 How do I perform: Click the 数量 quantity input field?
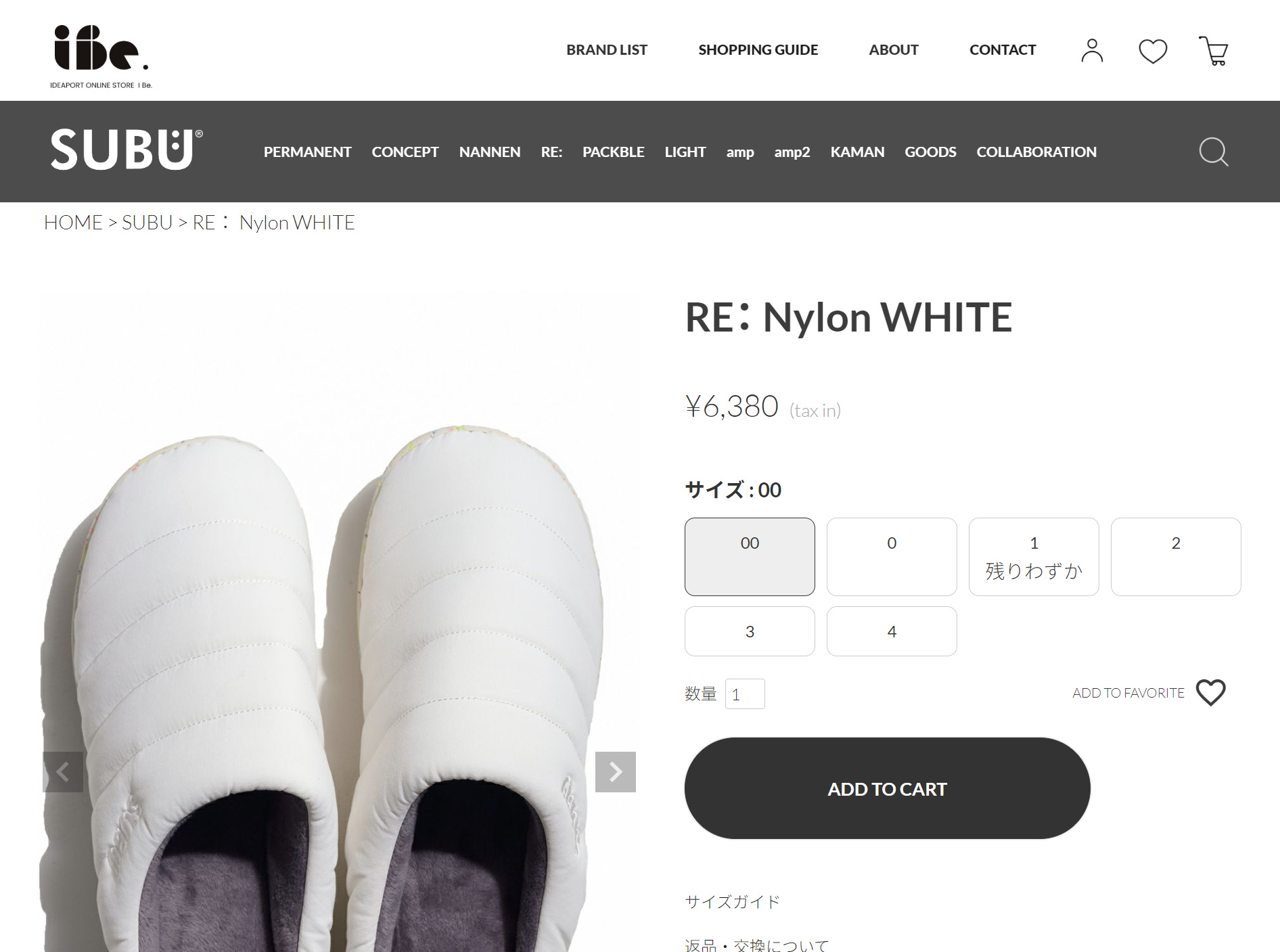[x=745, y=694]
